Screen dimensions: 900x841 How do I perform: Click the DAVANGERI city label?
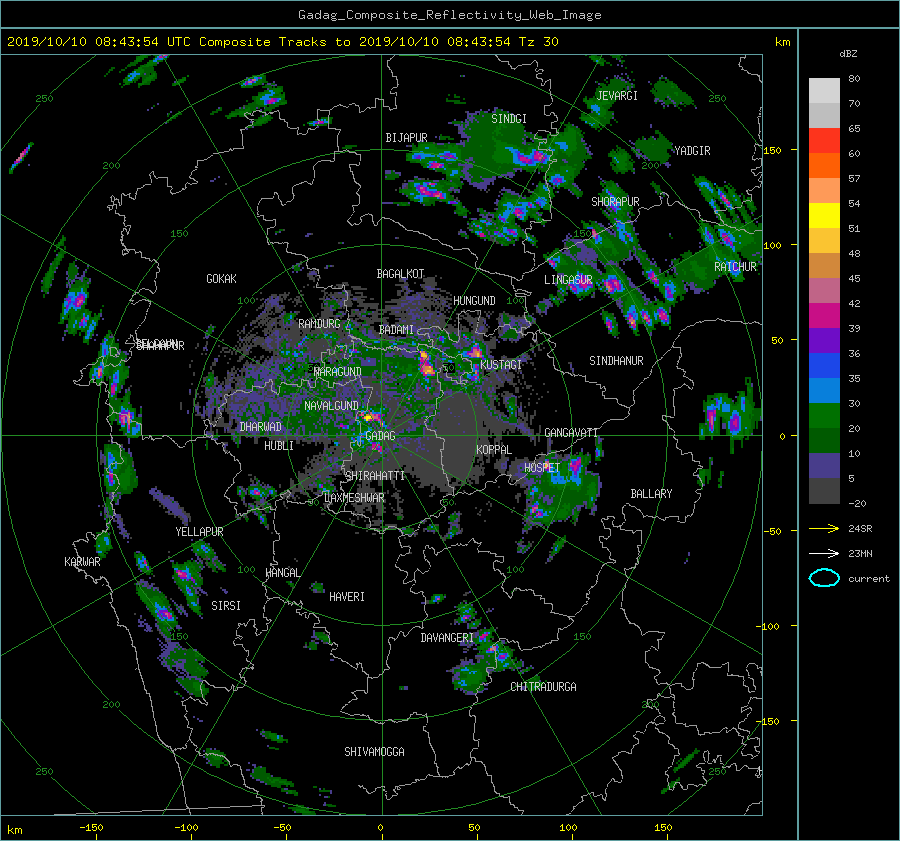pos(447,638)
